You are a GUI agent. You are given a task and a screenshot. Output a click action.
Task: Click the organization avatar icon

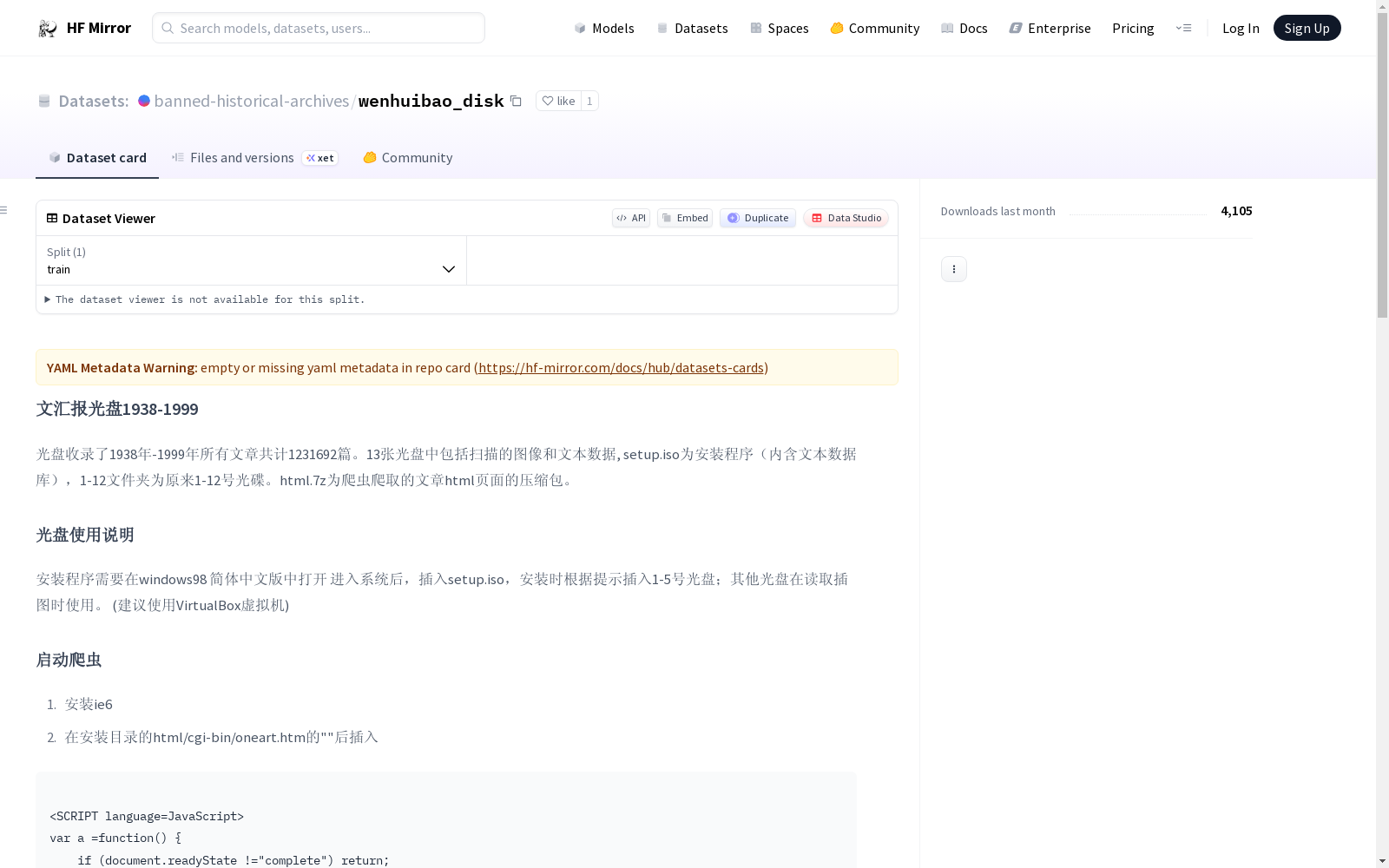pyautogui.click(x=144, y=101)
